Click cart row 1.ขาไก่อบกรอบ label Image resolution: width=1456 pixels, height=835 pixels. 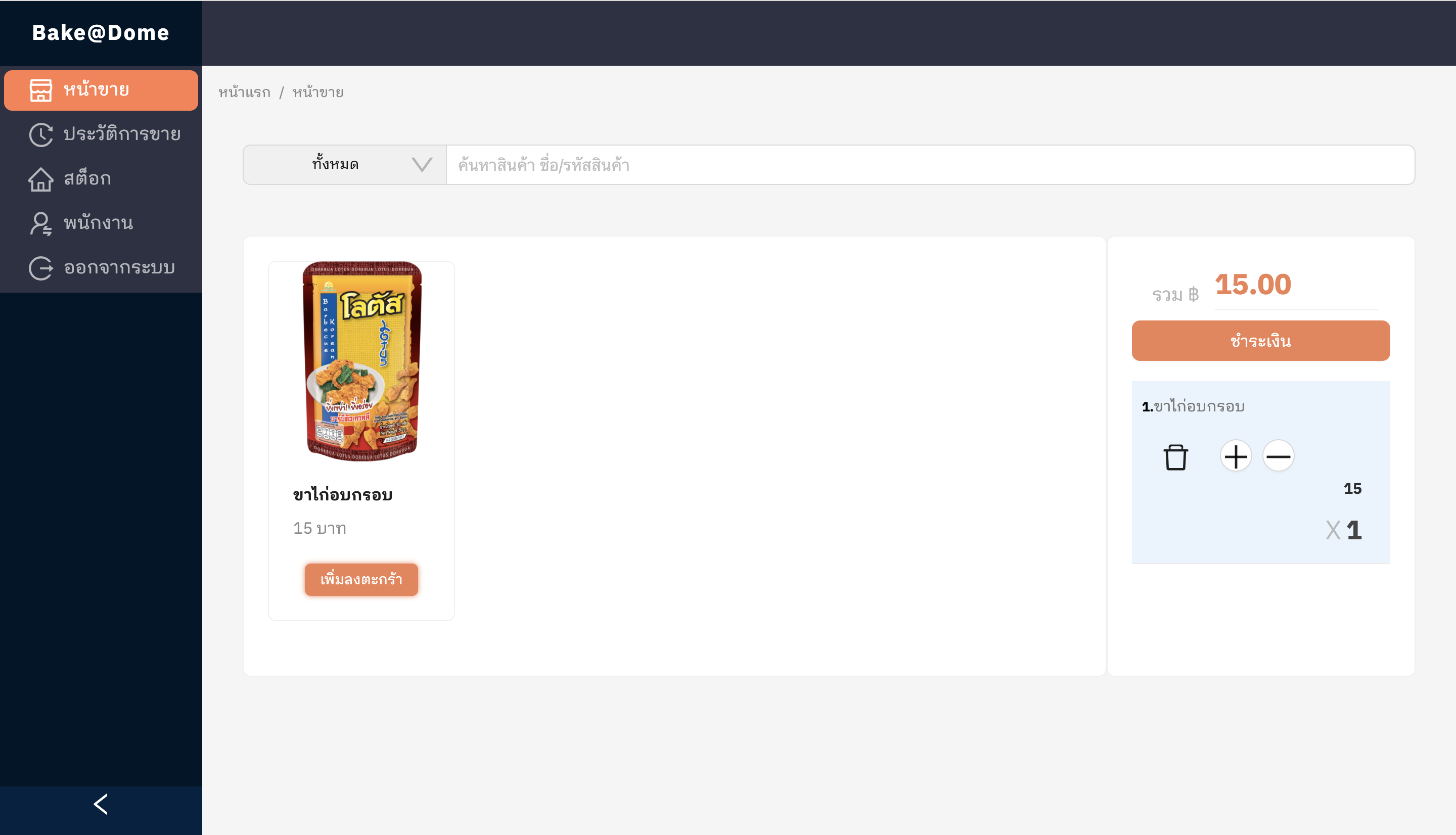pos(1193,406)
